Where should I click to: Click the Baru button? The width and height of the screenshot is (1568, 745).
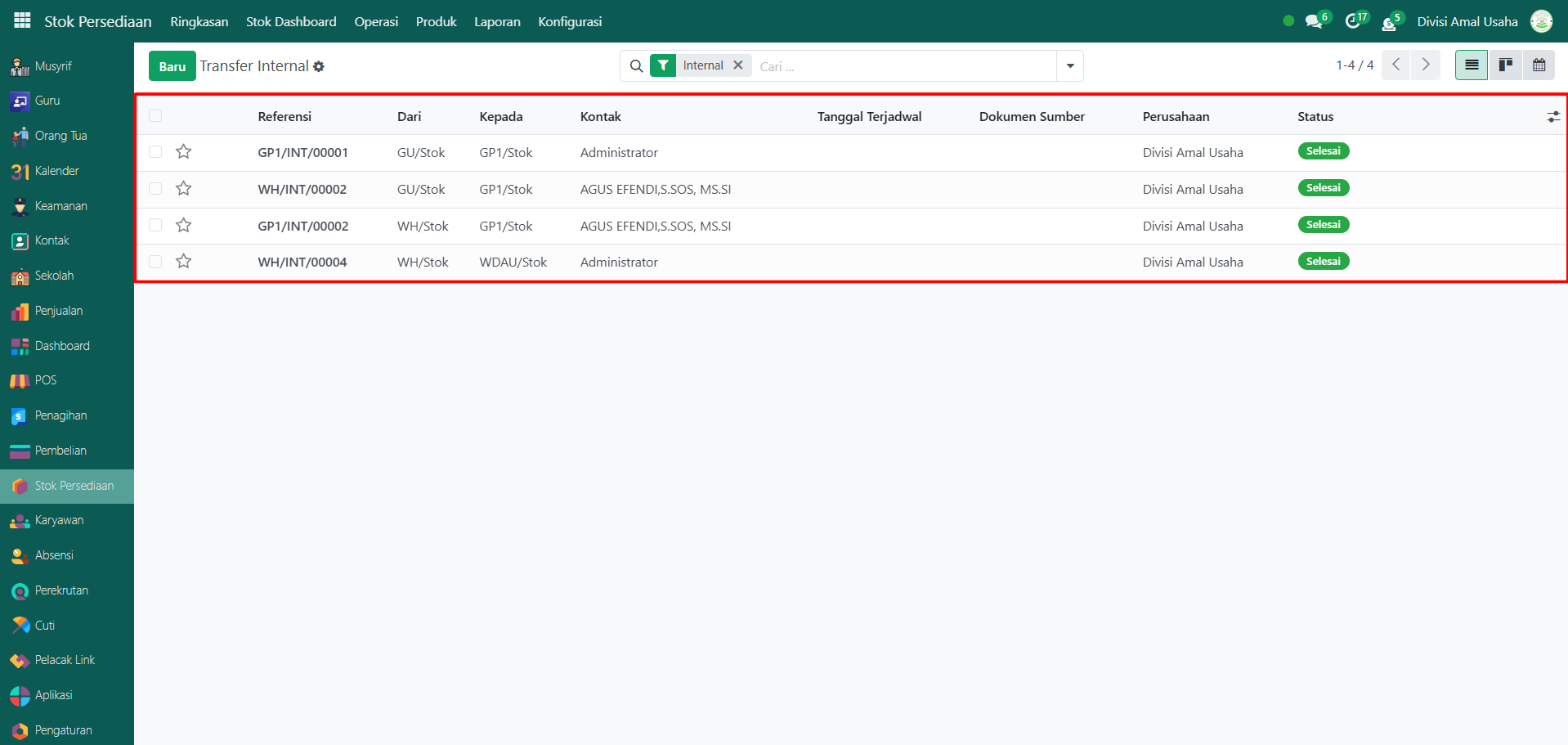click(x=172, y=66)
